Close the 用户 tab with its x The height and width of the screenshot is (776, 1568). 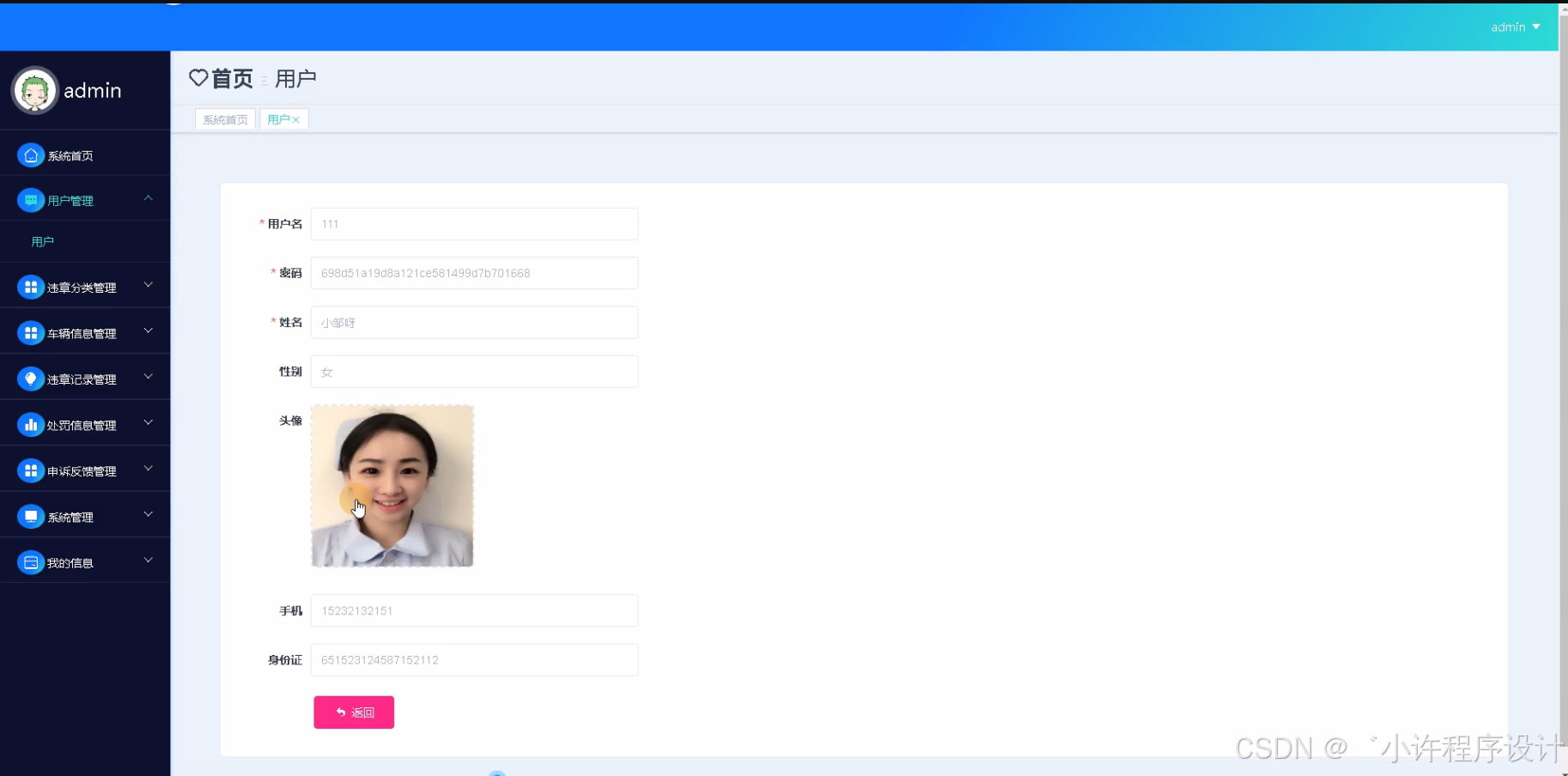[295, 119]
